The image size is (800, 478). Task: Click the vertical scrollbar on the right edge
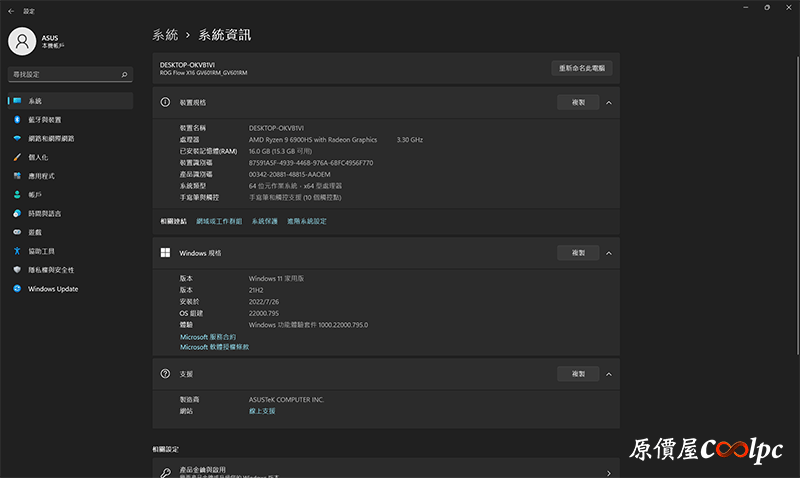click(x=798, y=204)
